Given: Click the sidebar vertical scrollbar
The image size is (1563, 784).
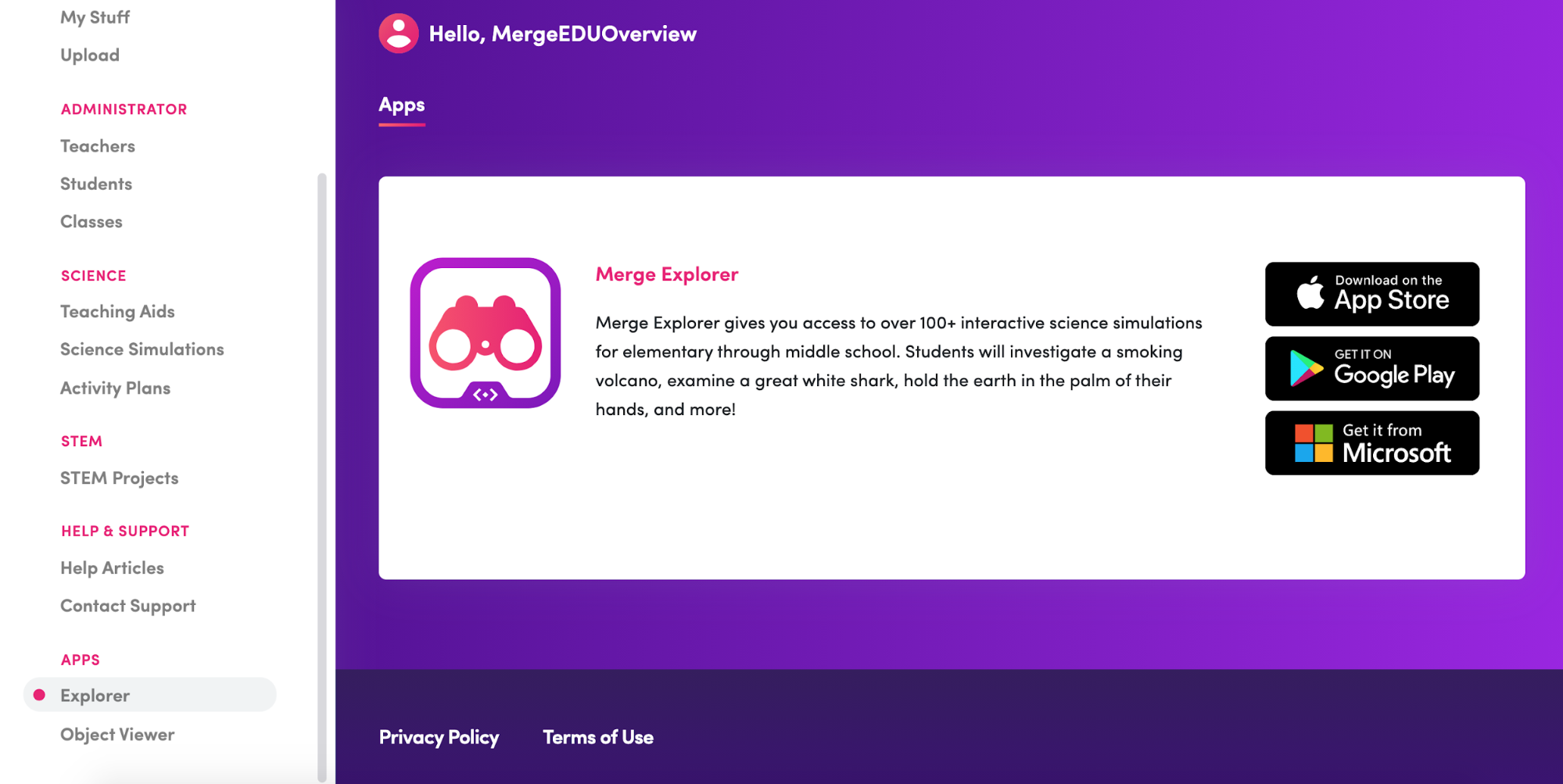Looking at the screenshot, I should click(x=321, y=477).
